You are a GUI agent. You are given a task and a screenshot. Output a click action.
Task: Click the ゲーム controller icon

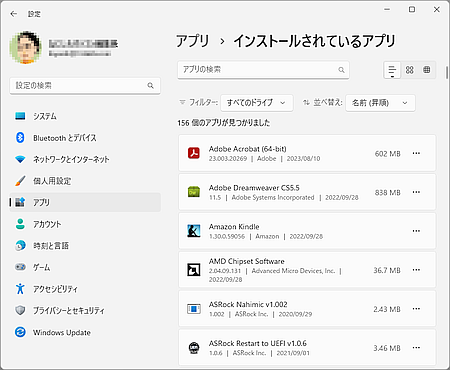20,267
